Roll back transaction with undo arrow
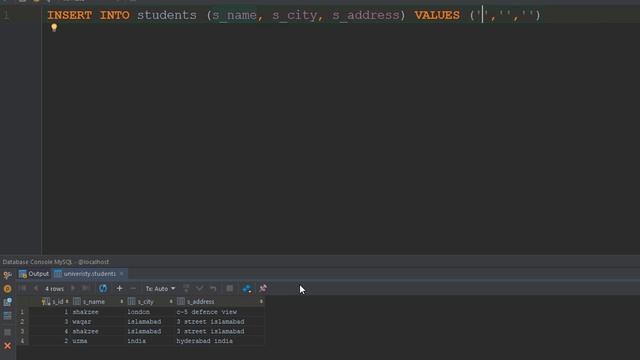Viewport: 640px width, 360px height. (x=213, y=289)
